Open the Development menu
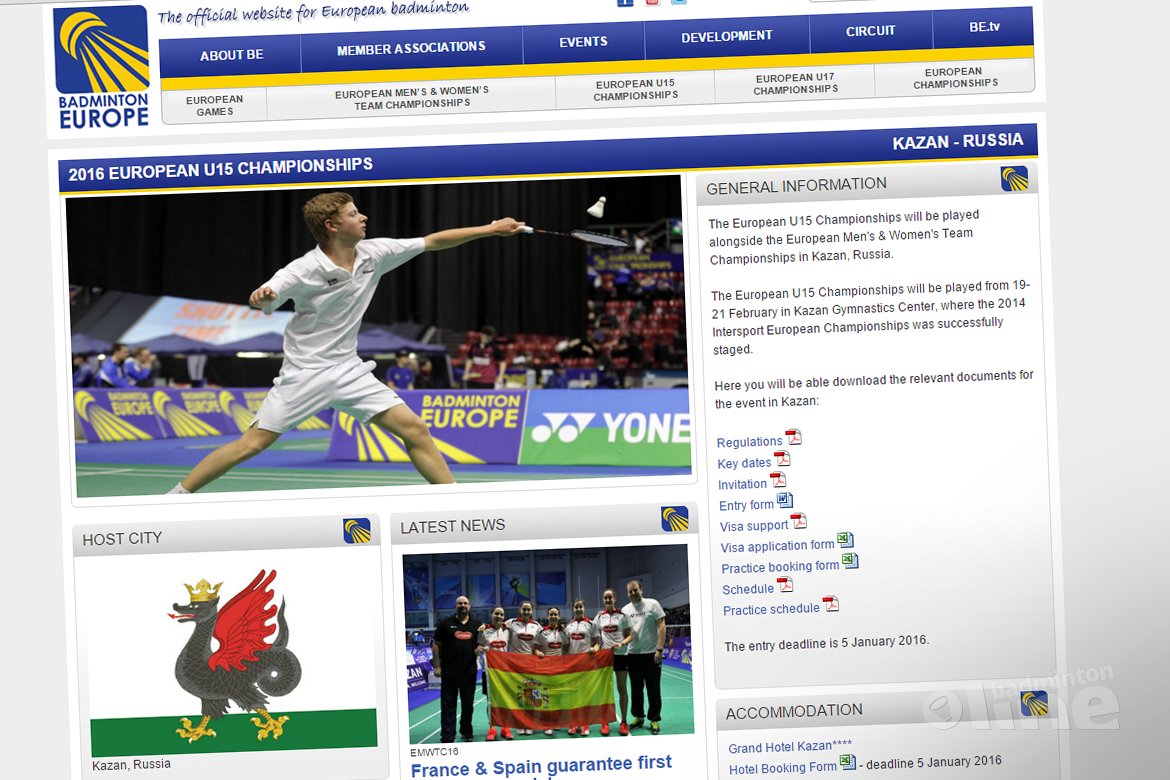This screenshot has height=780, width=1170. [x=727, y=36]
